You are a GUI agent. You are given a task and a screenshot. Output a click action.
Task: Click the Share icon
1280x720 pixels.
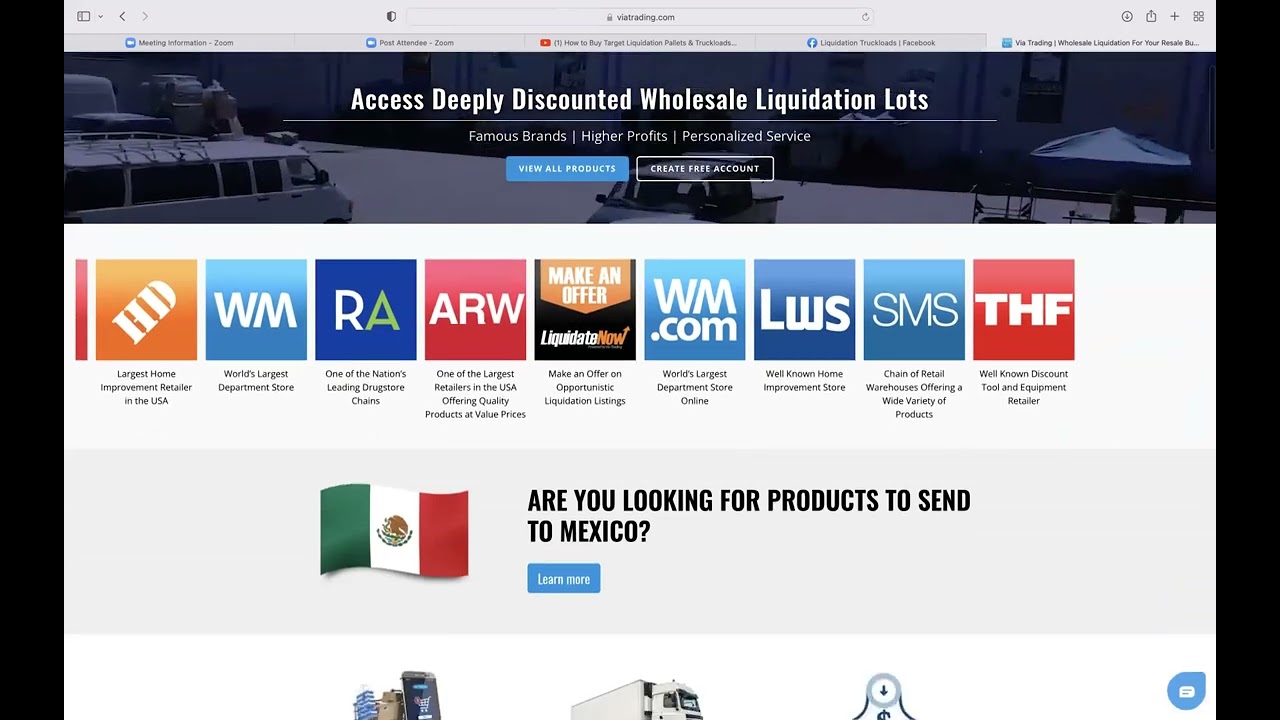pyautogui.click(x=1151, y=16)
